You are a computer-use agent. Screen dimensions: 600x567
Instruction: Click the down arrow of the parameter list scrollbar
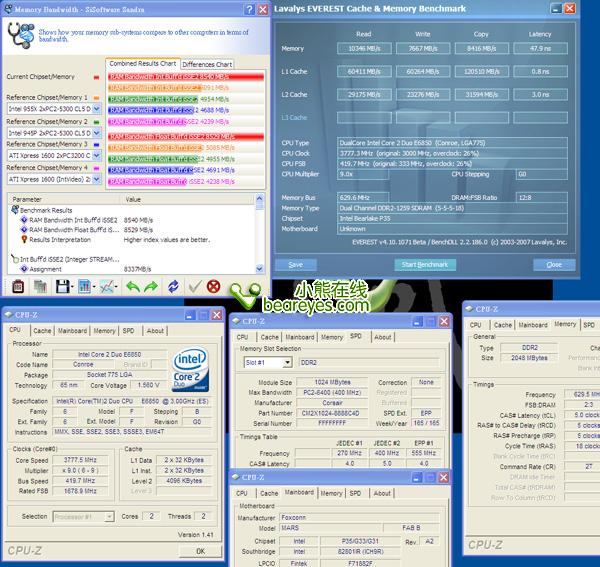(x=259, y=269)
